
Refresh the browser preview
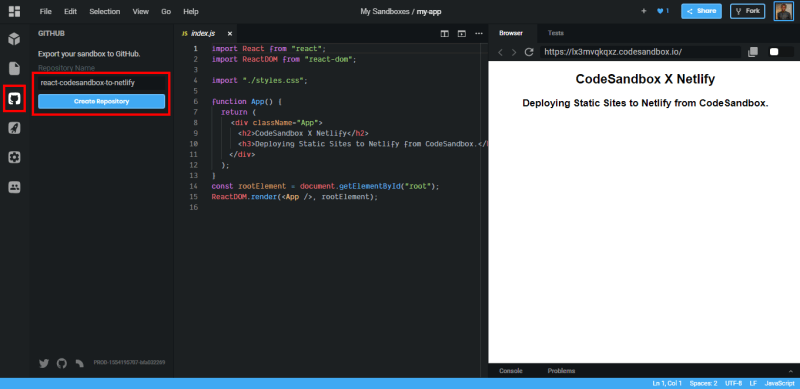529,52
